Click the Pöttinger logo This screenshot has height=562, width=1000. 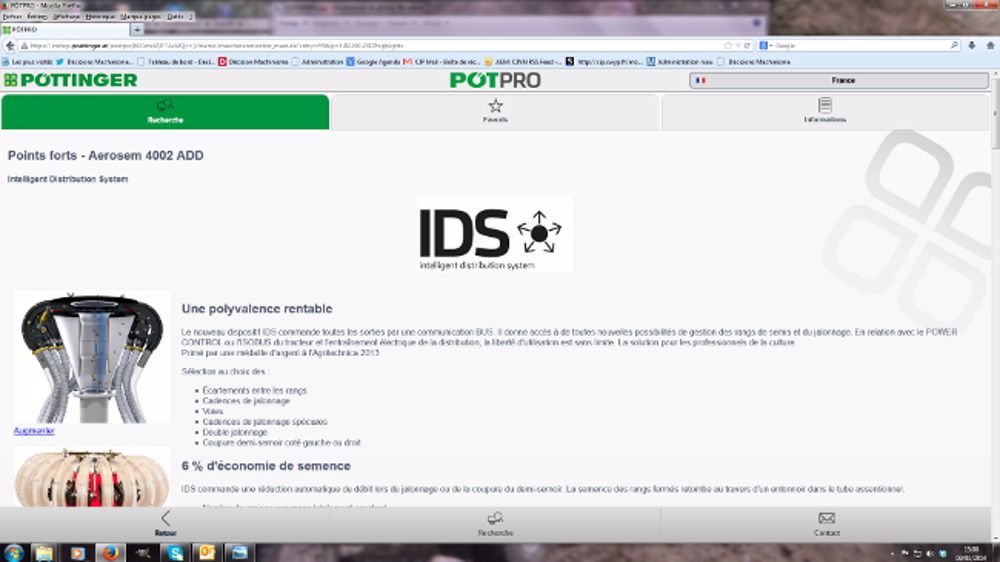click(71, 80)
